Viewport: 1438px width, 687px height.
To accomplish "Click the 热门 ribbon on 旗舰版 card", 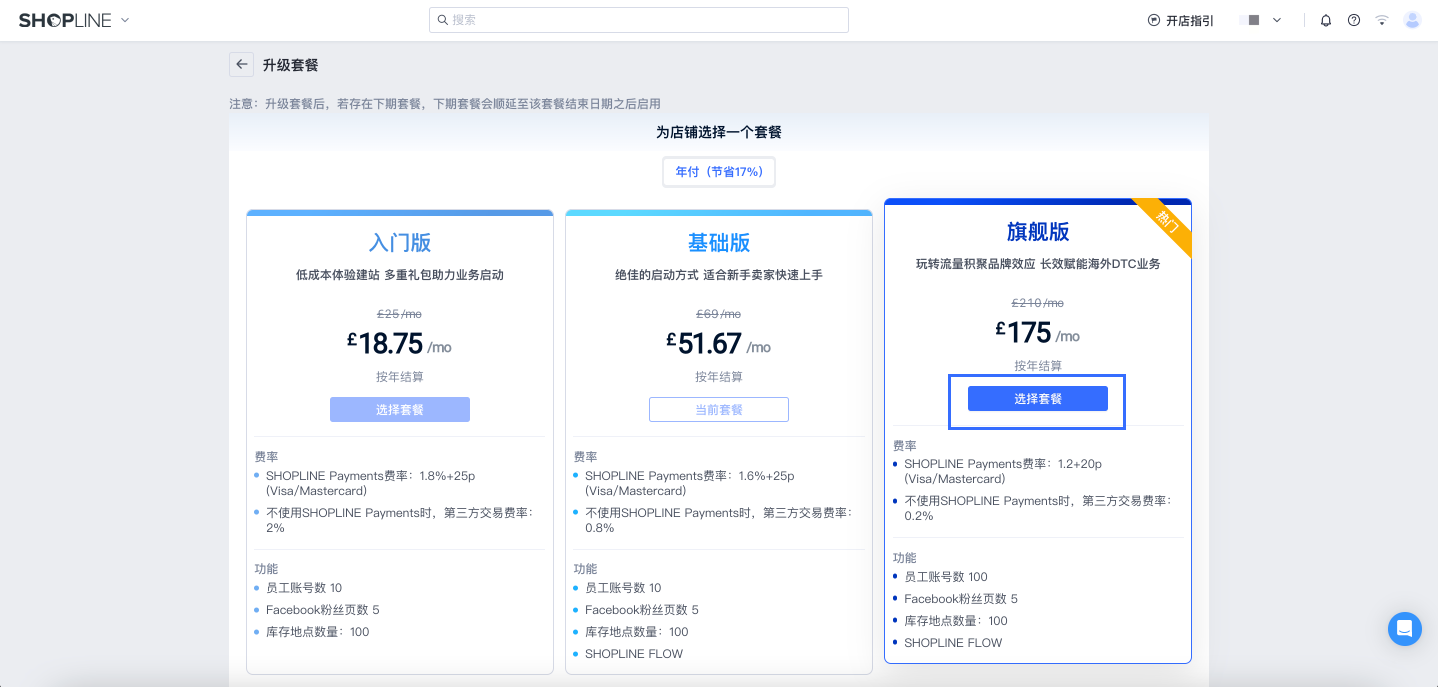I will point(1166,223).
